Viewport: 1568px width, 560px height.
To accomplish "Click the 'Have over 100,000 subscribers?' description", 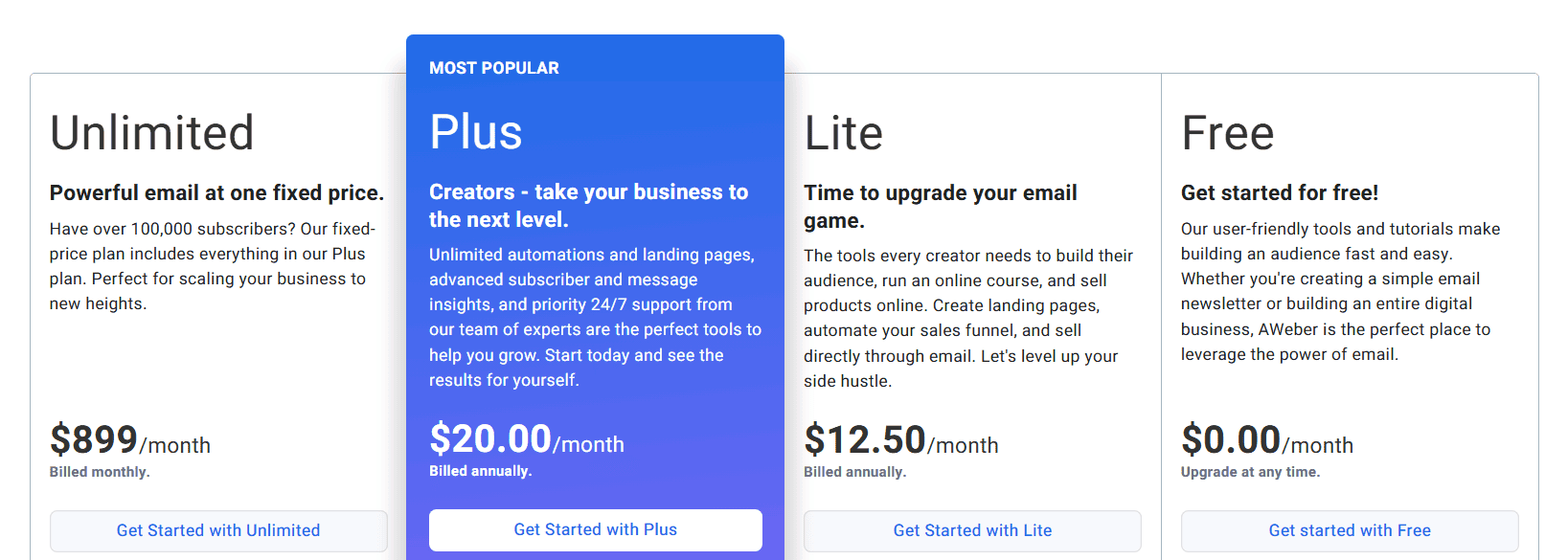I will [x=213, y=266].
